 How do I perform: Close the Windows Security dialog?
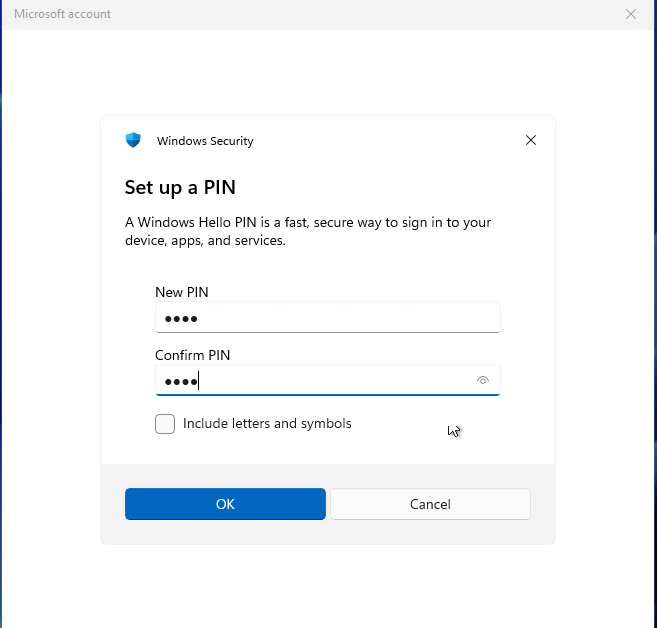[x=531, y=140]
